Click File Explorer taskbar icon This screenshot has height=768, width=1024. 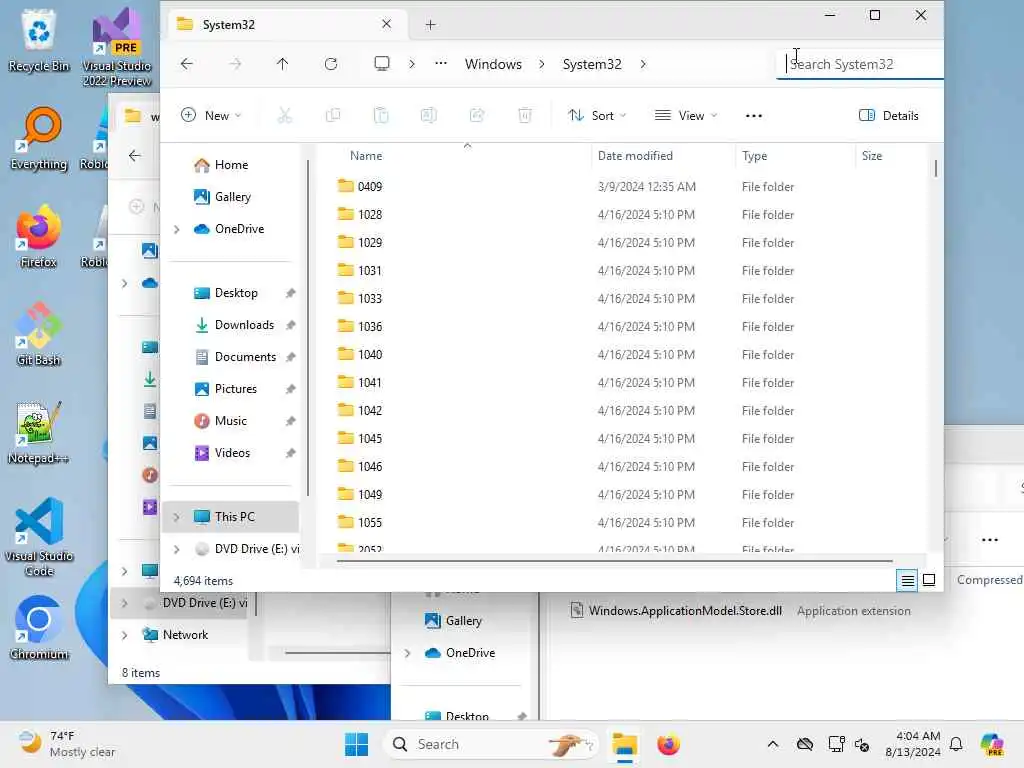tap(624, 744)
